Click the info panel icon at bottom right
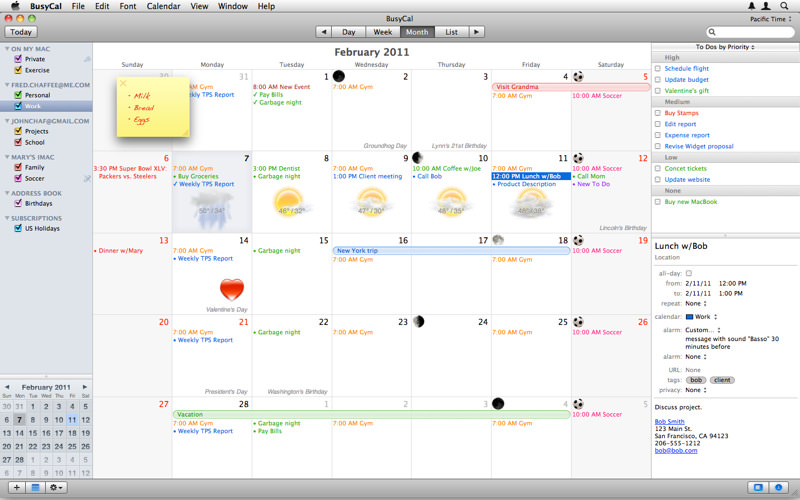 [780, 487]
